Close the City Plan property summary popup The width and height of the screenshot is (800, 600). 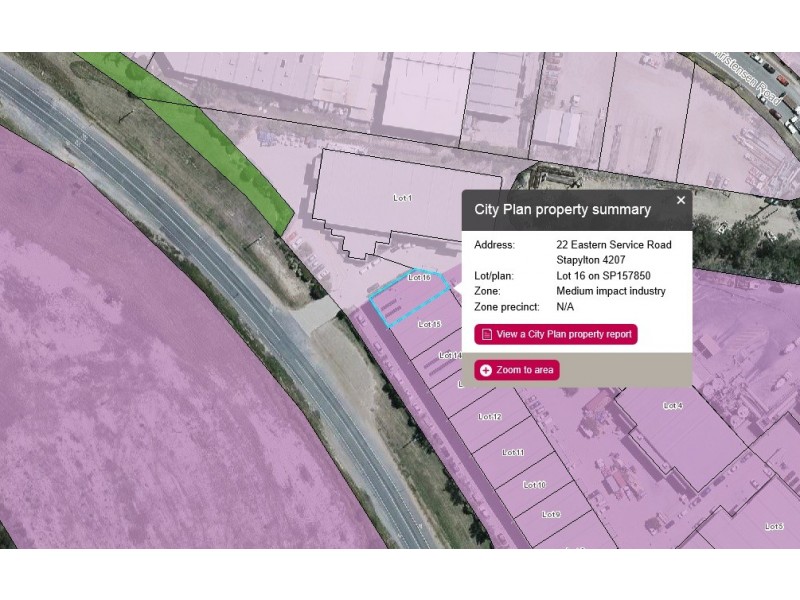coord(681,201)
